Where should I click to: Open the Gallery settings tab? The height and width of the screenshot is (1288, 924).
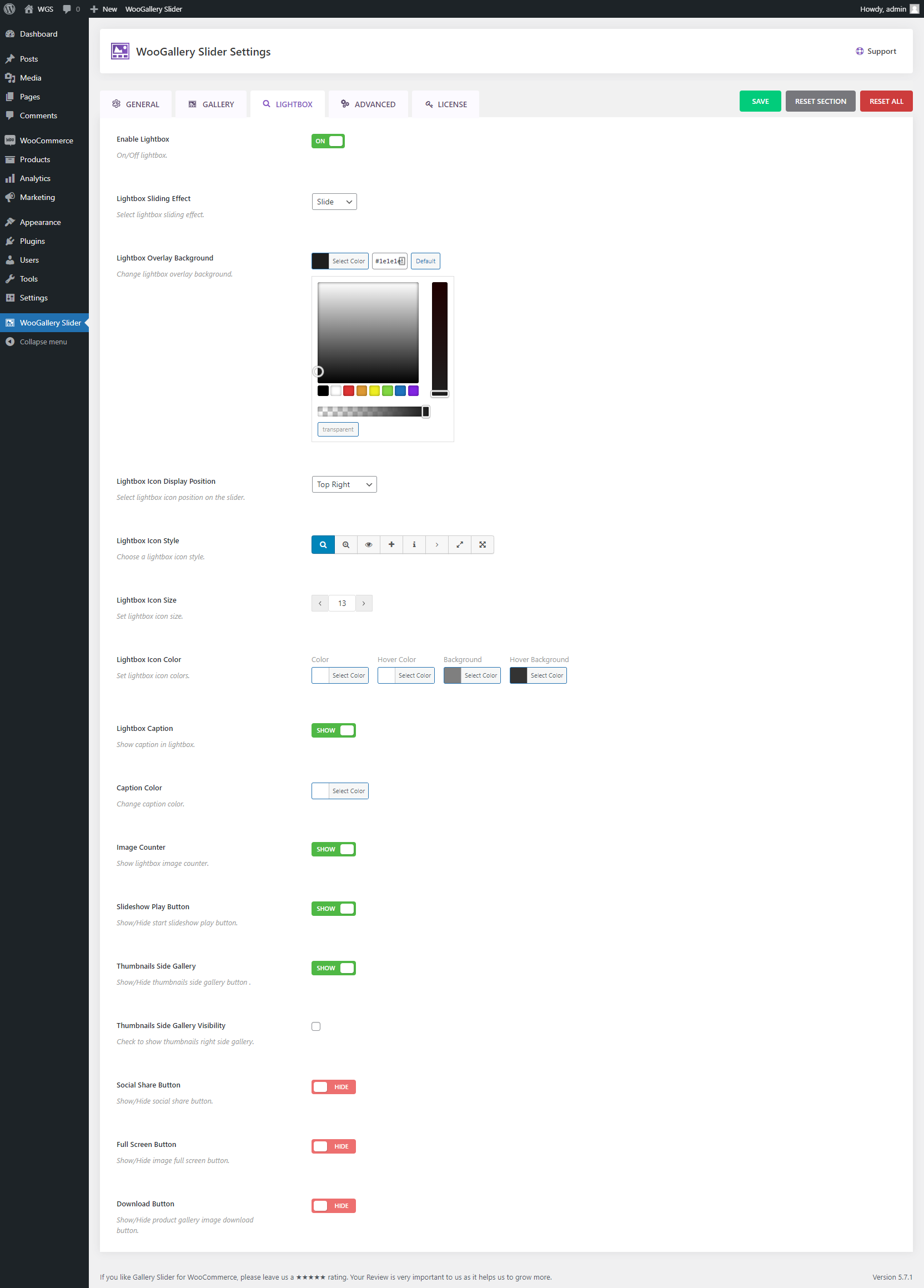coord(210,104)
